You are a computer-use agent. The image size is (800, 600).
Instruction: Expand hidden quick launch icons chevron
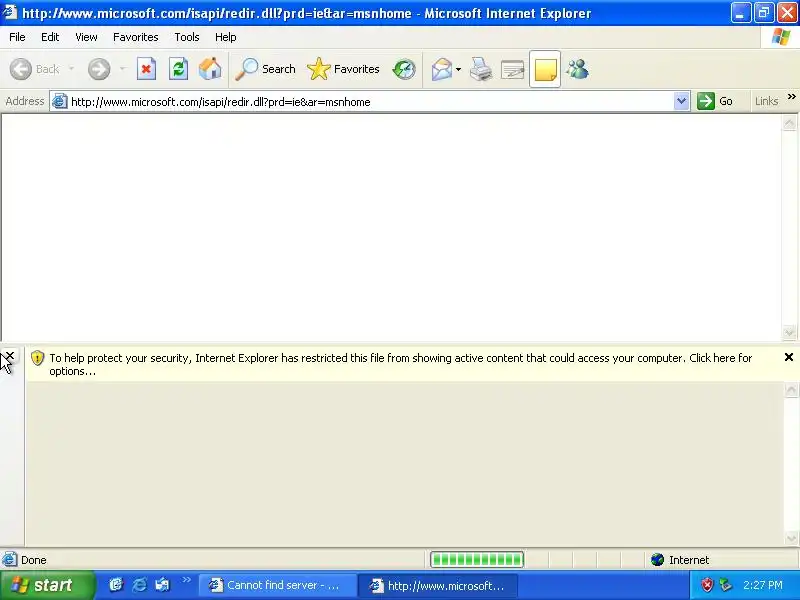(186, 580)
